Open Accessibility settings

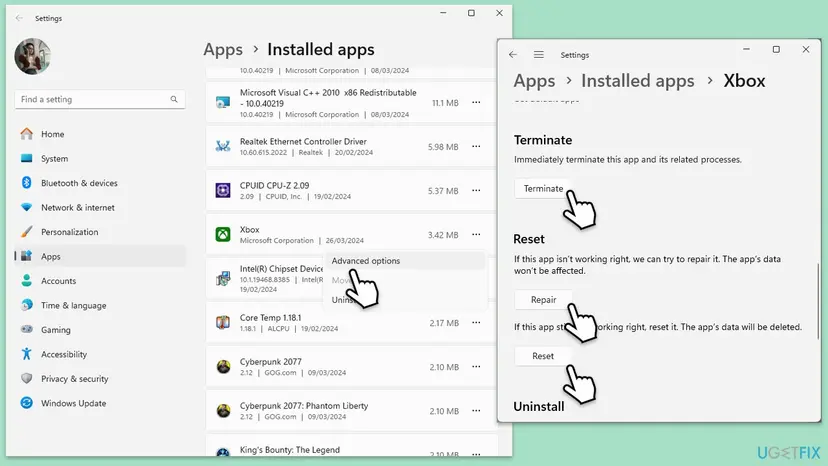[x=100, y=355]
